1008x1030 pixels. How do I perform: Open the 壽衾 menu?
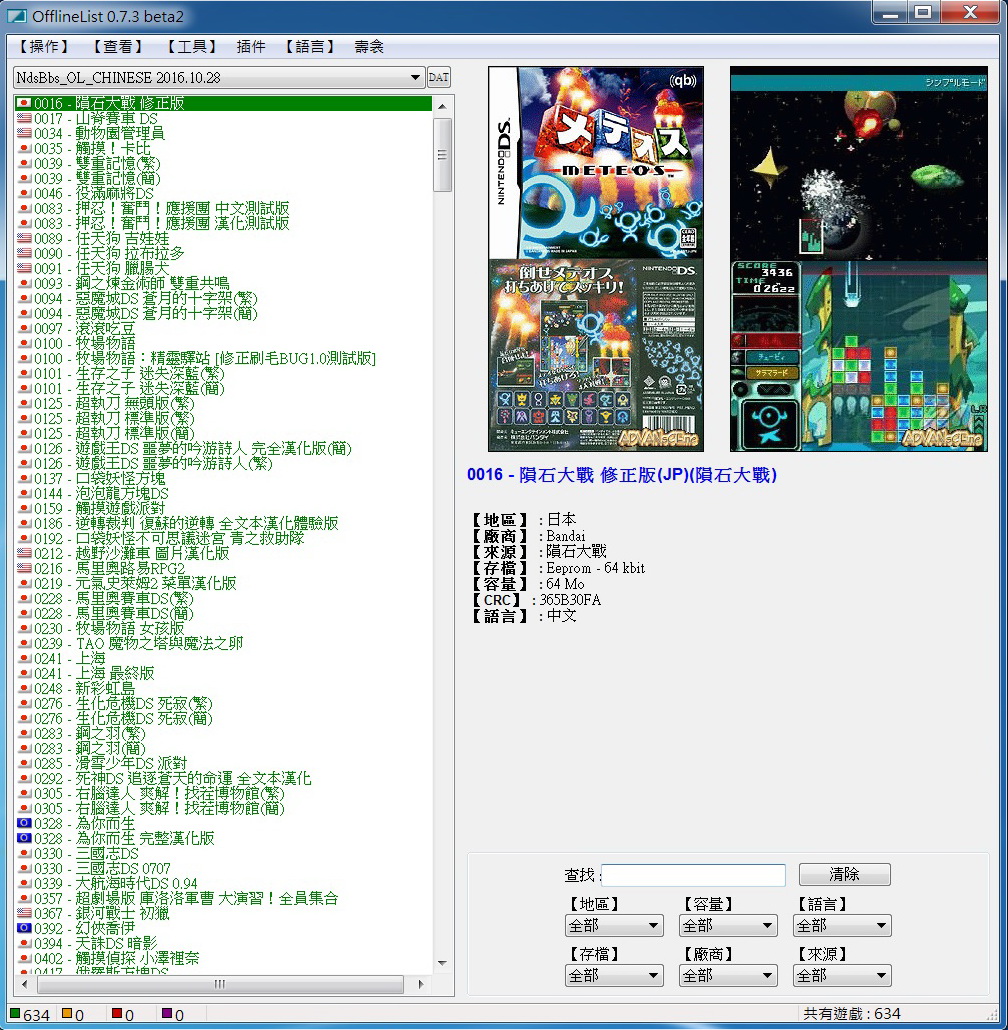click(x=369, y=47)
